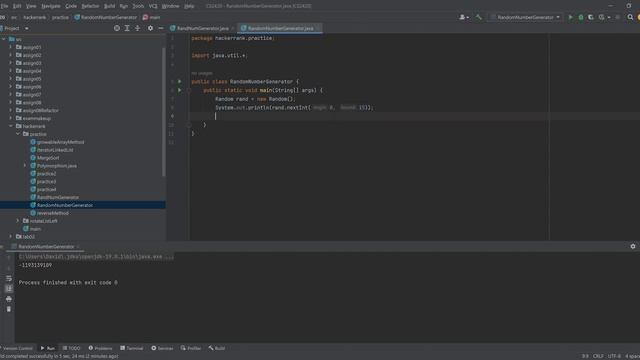The height and width of the screenshot is (360, 640).
Task: Toggle soft-wrap icon in Run console
Action: tap(9, 278)
